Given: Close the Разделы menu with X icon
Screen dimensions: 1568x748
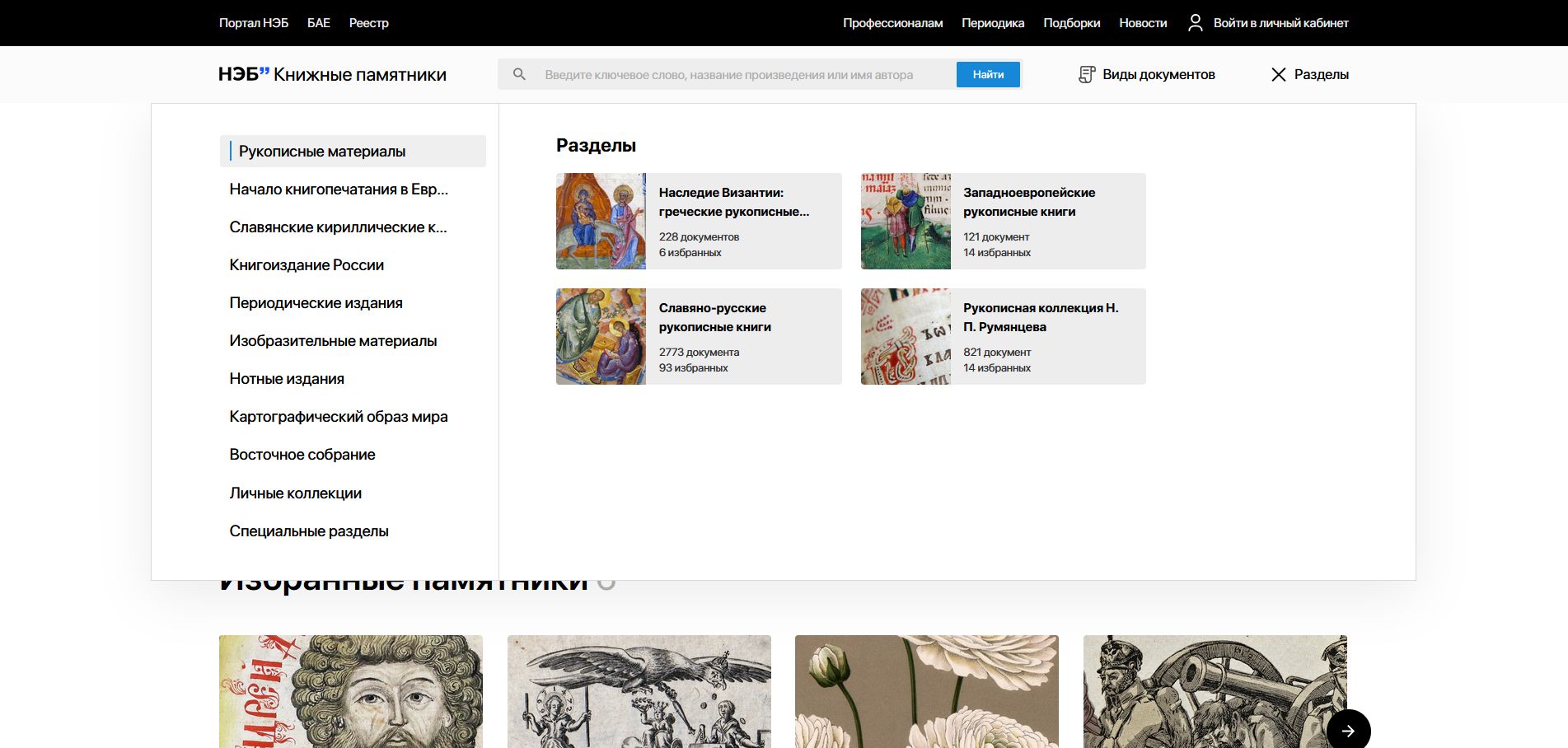Looking at the screenshot, I should click(1278, 74).
